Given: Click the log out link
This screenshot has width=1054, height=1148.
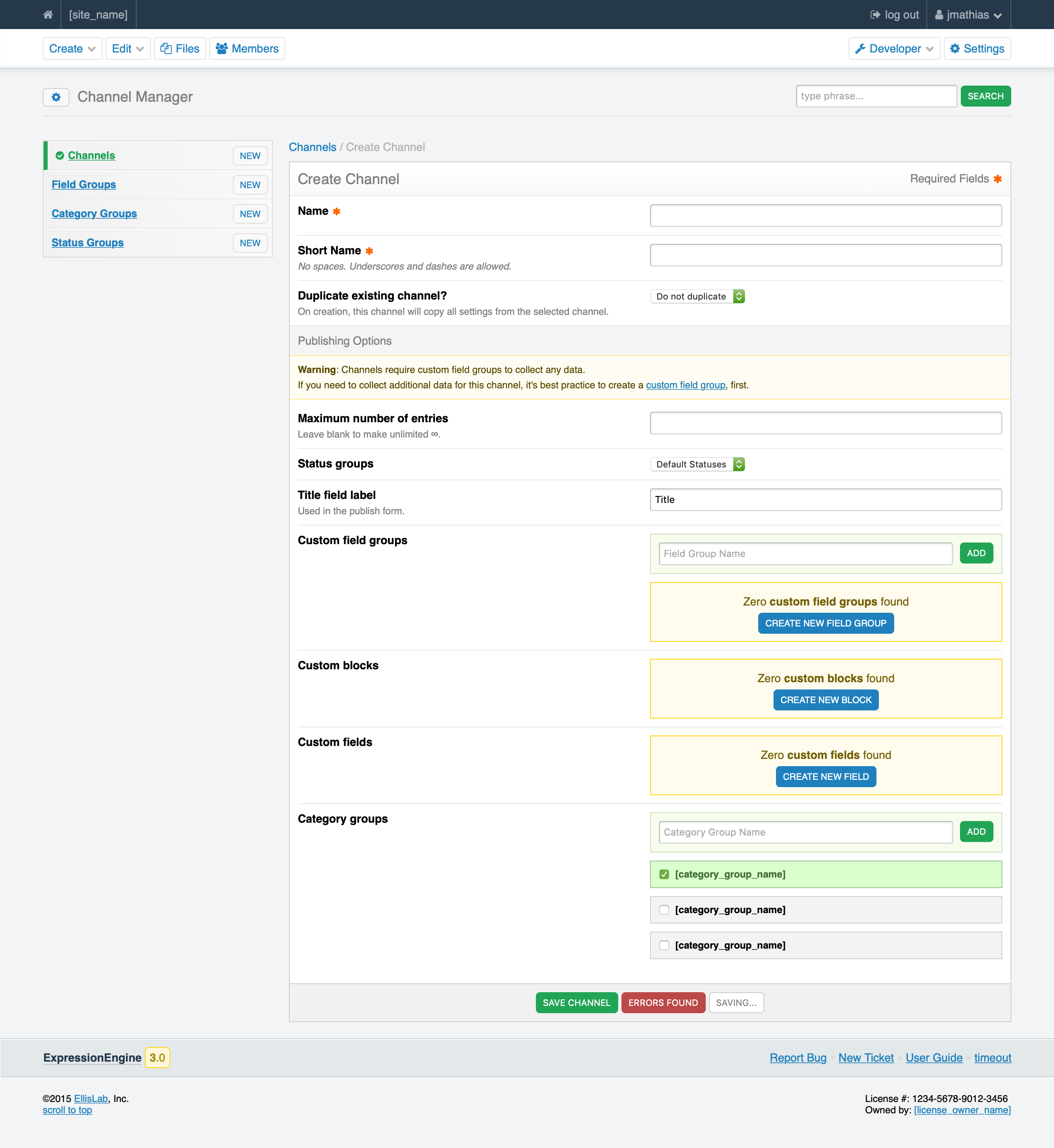Looking at the screenshot, I should pos(894,15).
